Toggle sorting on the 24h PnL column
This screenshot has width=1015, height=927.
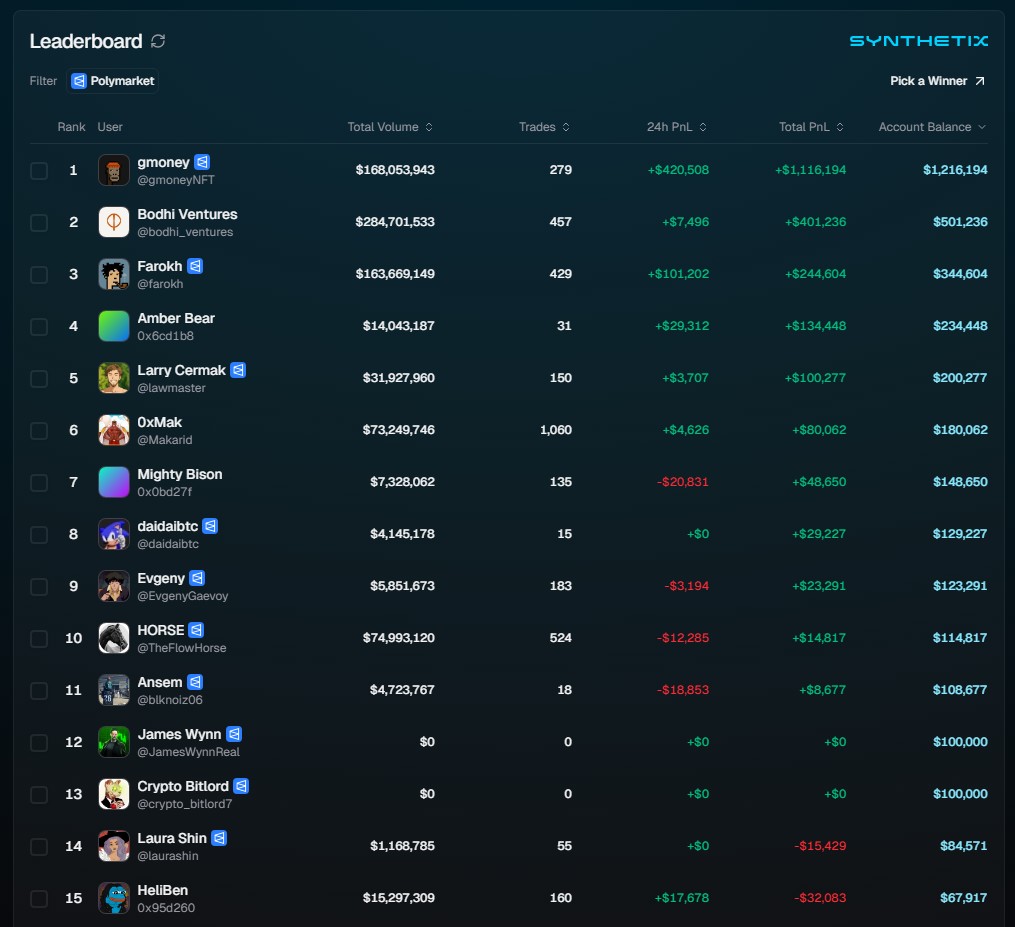pos(704,127)
